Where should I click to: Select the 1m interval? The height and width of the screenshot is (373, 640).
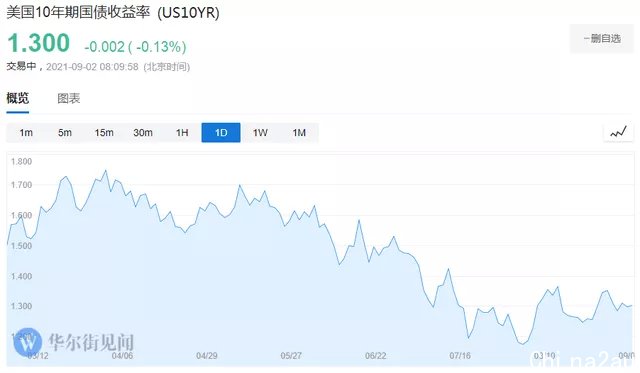26,133
